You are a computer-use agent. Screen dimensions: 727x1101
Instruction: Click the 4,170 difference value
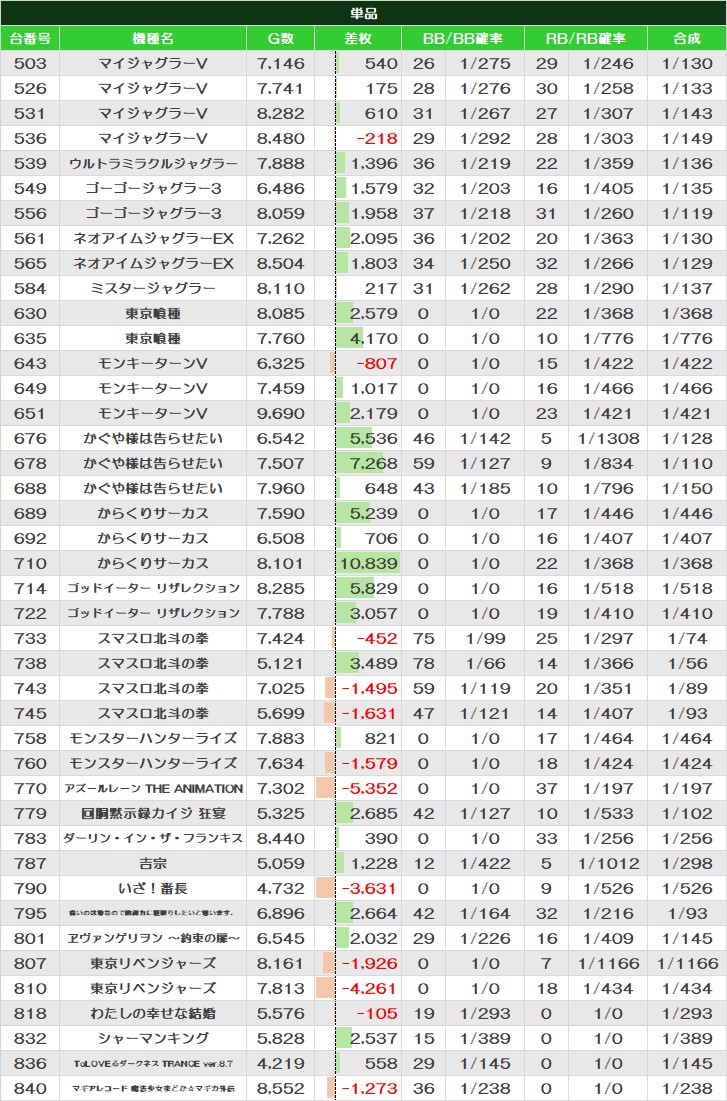[x=374, y=338]
